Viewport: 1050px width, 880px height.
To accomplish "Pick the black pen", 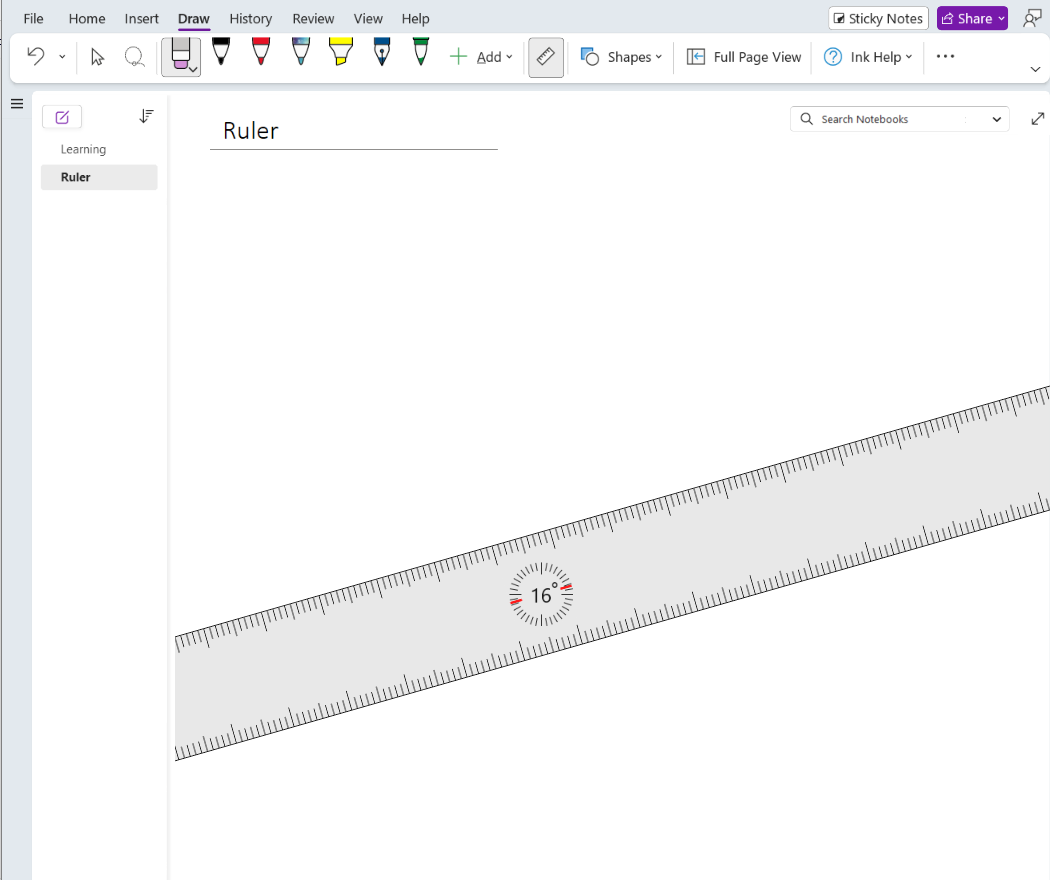I will [x=221, y=52].
